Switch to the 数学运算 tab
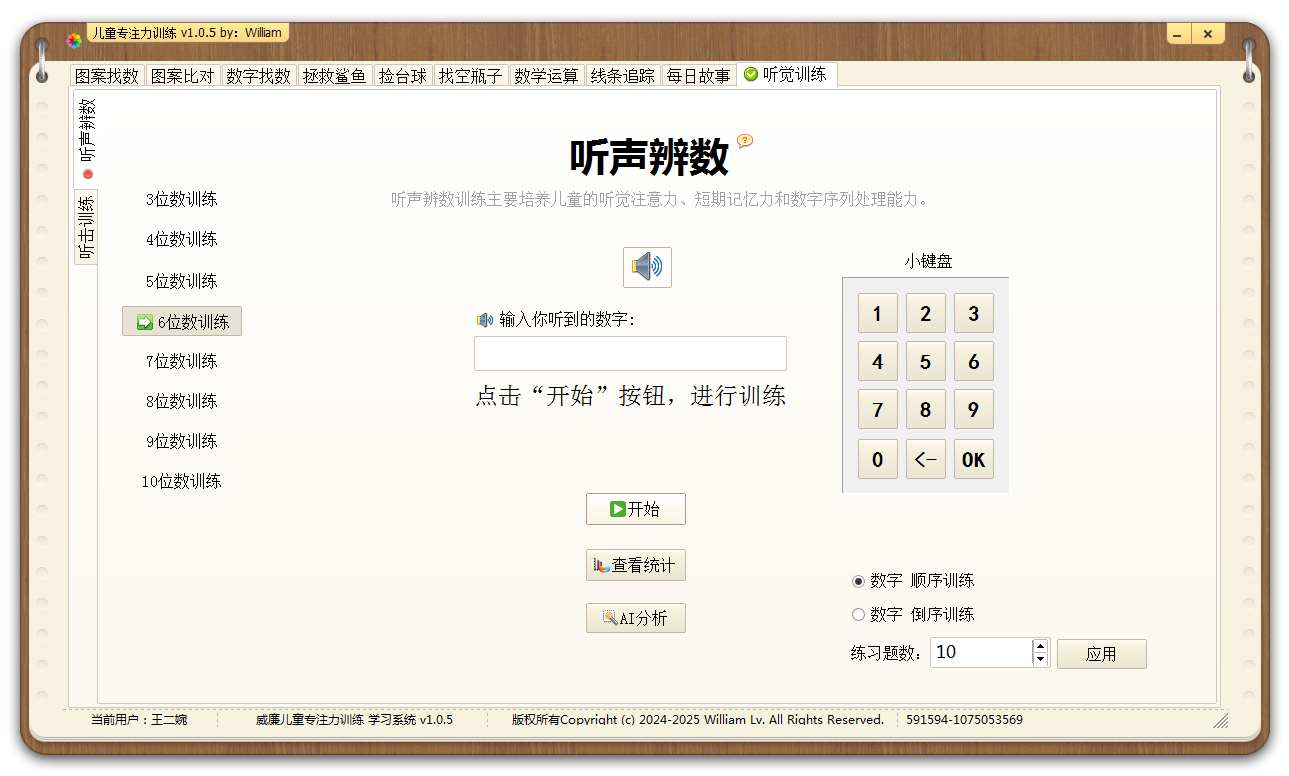This screenshot has width=1289, height=776. (547, 76)
